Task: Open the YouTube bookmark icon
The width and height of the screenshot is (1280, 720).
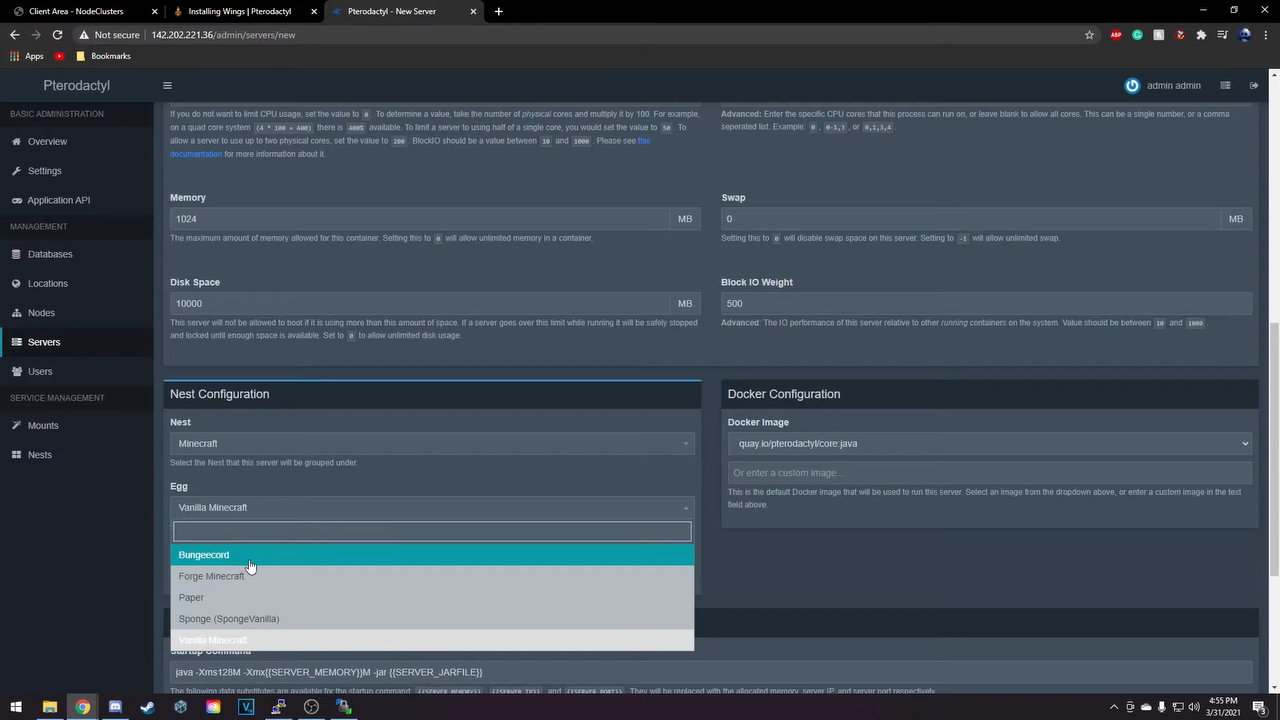Action: click(60, 56)
